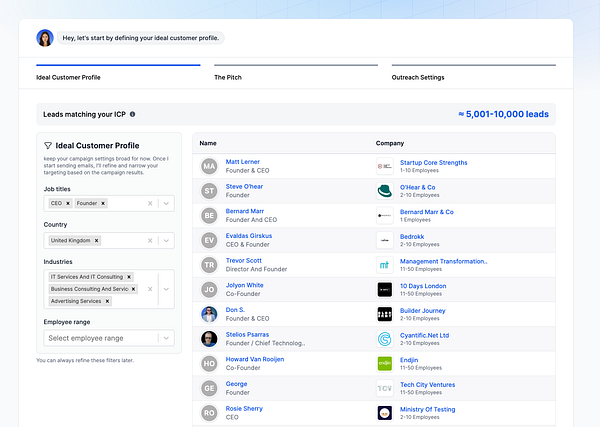Click the info icon beside Leads matching your ICP
Image resolution: width=600 pixels, height=427 pixels.
coord(132,114)
